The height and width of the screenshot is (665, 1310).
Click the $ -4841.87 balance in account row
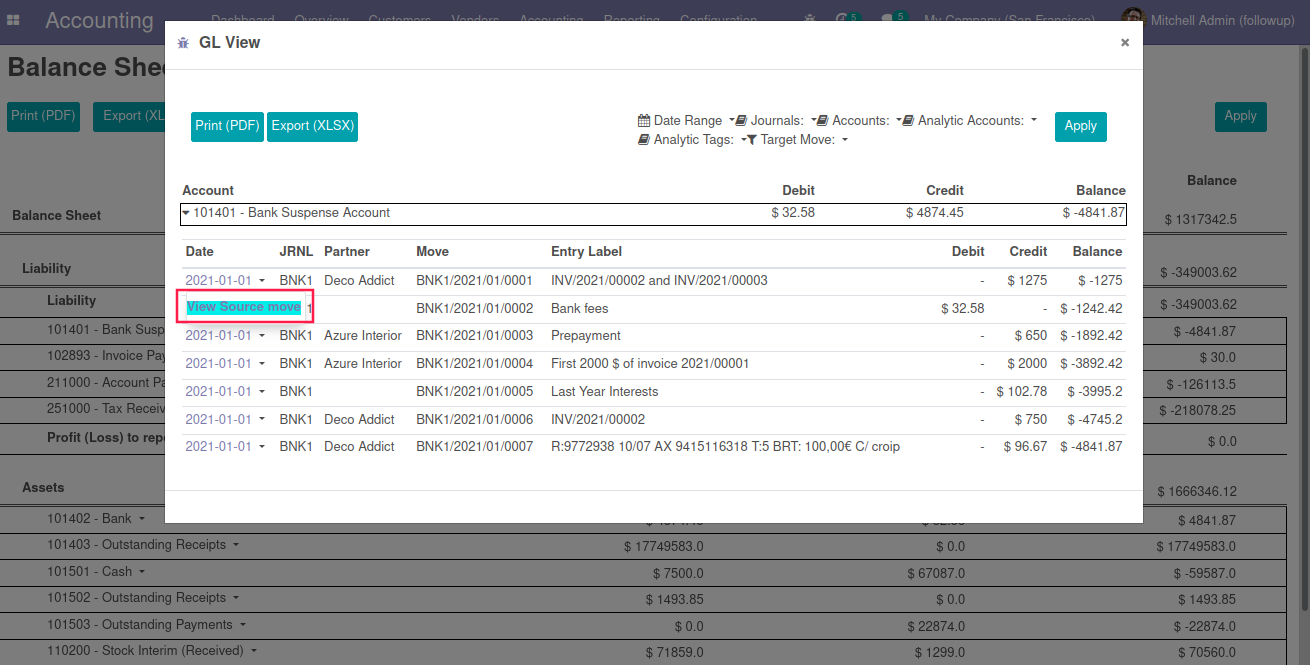tap(1094, 213)
